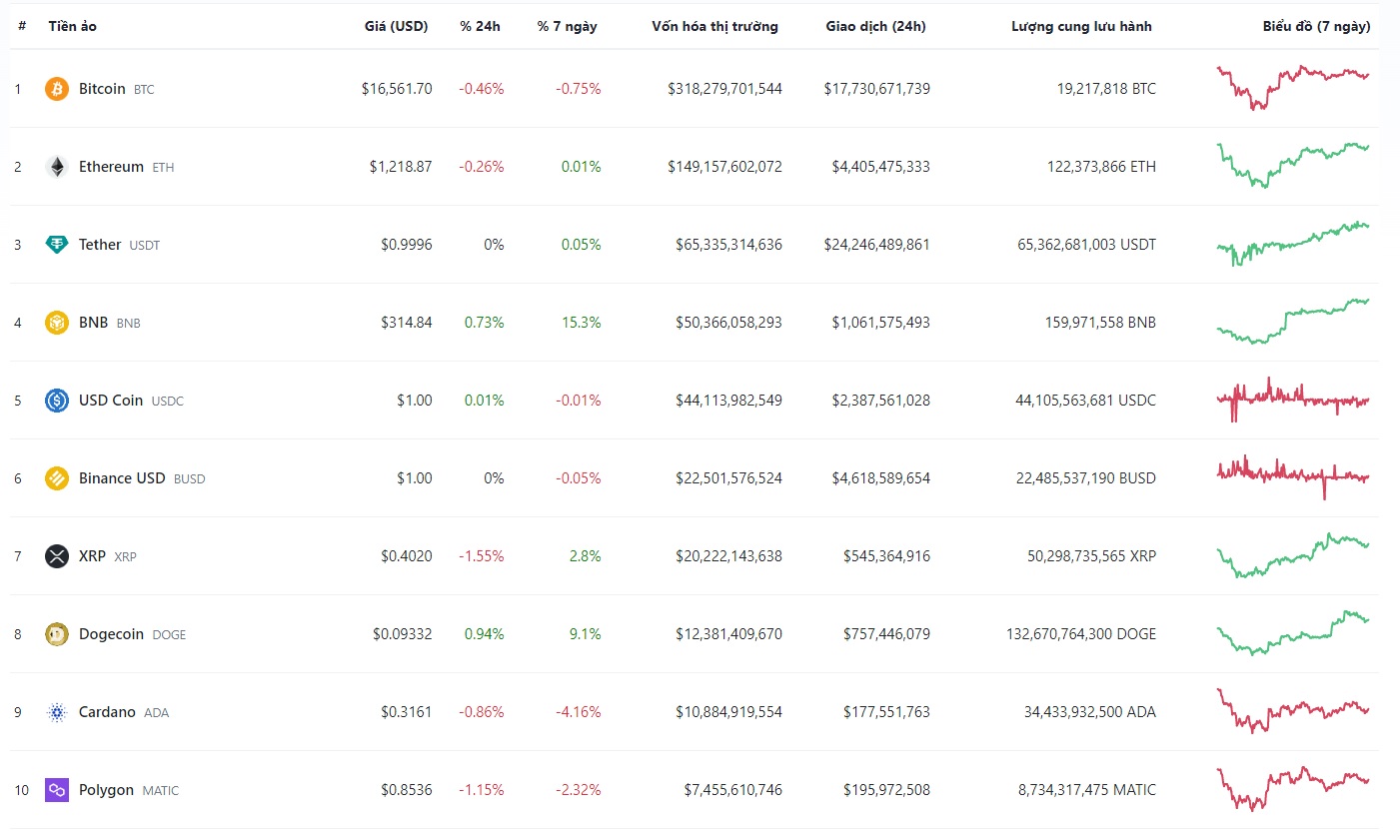Click the Biểu đồ (7 ngày) header
Image resolution: width=1400 pixels, height=840 pixels.
point(1316,26)
